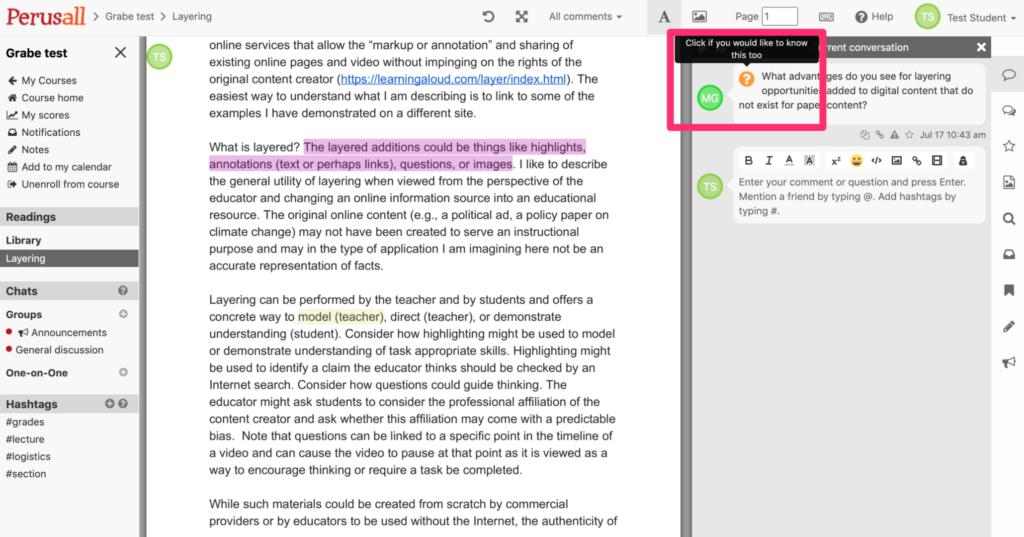Image resolution: width=1024 pixels, height=537 pixels.
Task: Open search in the right sidebar
Action: tap(1008, 219)
